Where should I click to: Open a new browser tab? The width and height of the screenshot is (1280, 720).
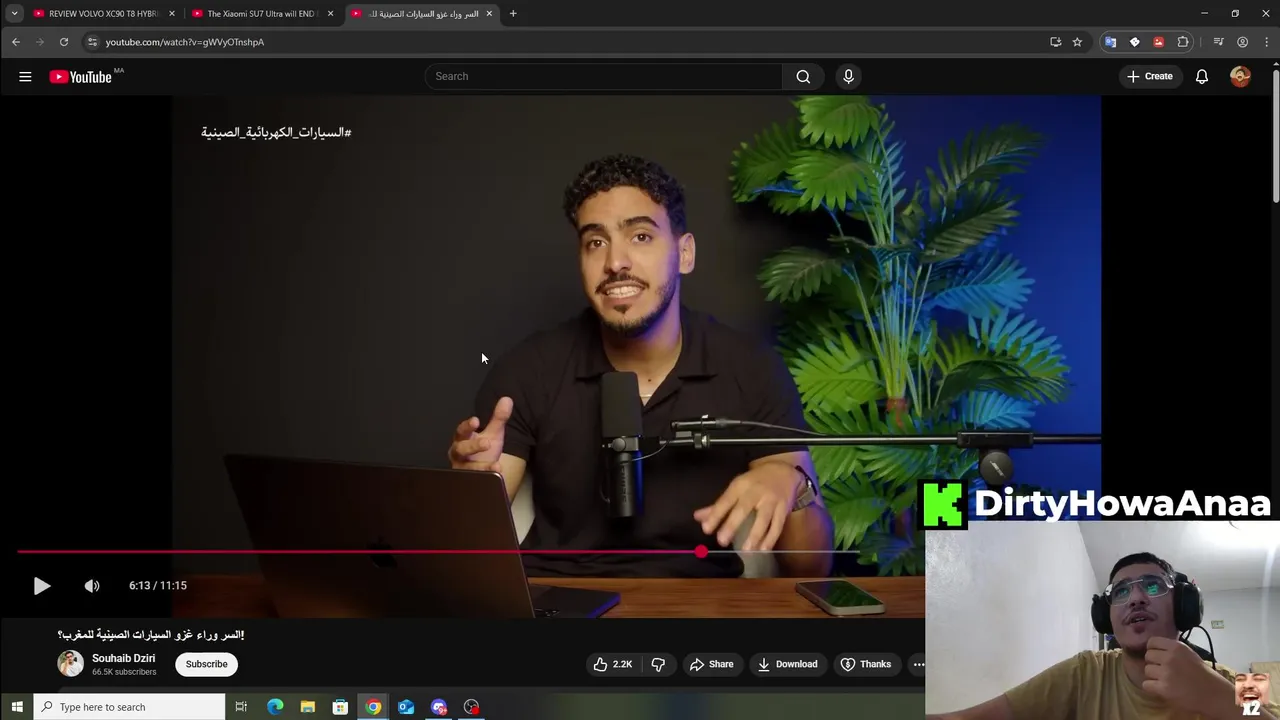pos(513,13)
